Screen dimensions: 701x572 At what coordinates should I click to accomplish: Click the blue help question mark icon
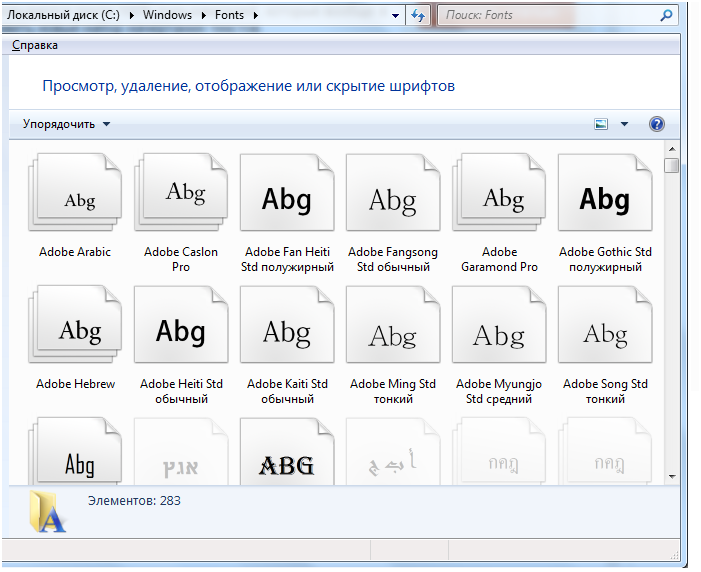pos(657,124)
